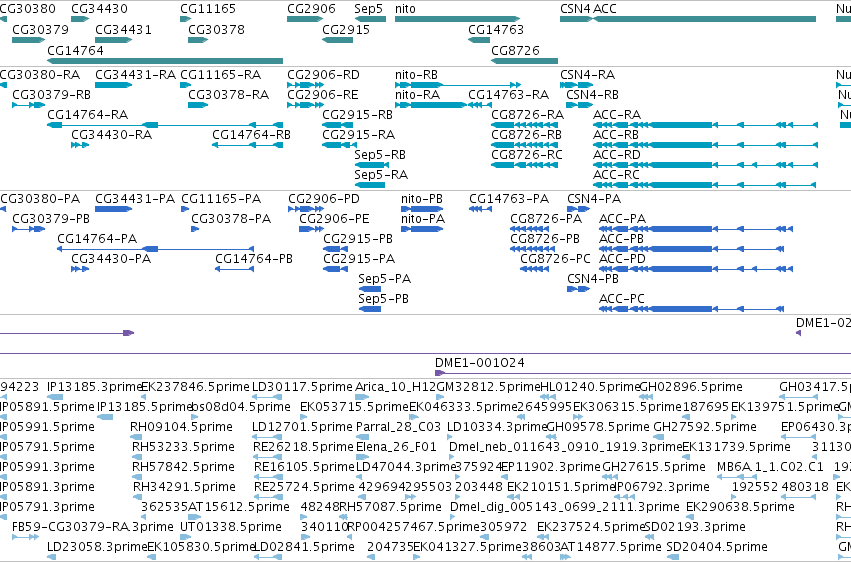851x562 pixels.
Task: Click the CG8726 gene label
Action: pos(515,50)
